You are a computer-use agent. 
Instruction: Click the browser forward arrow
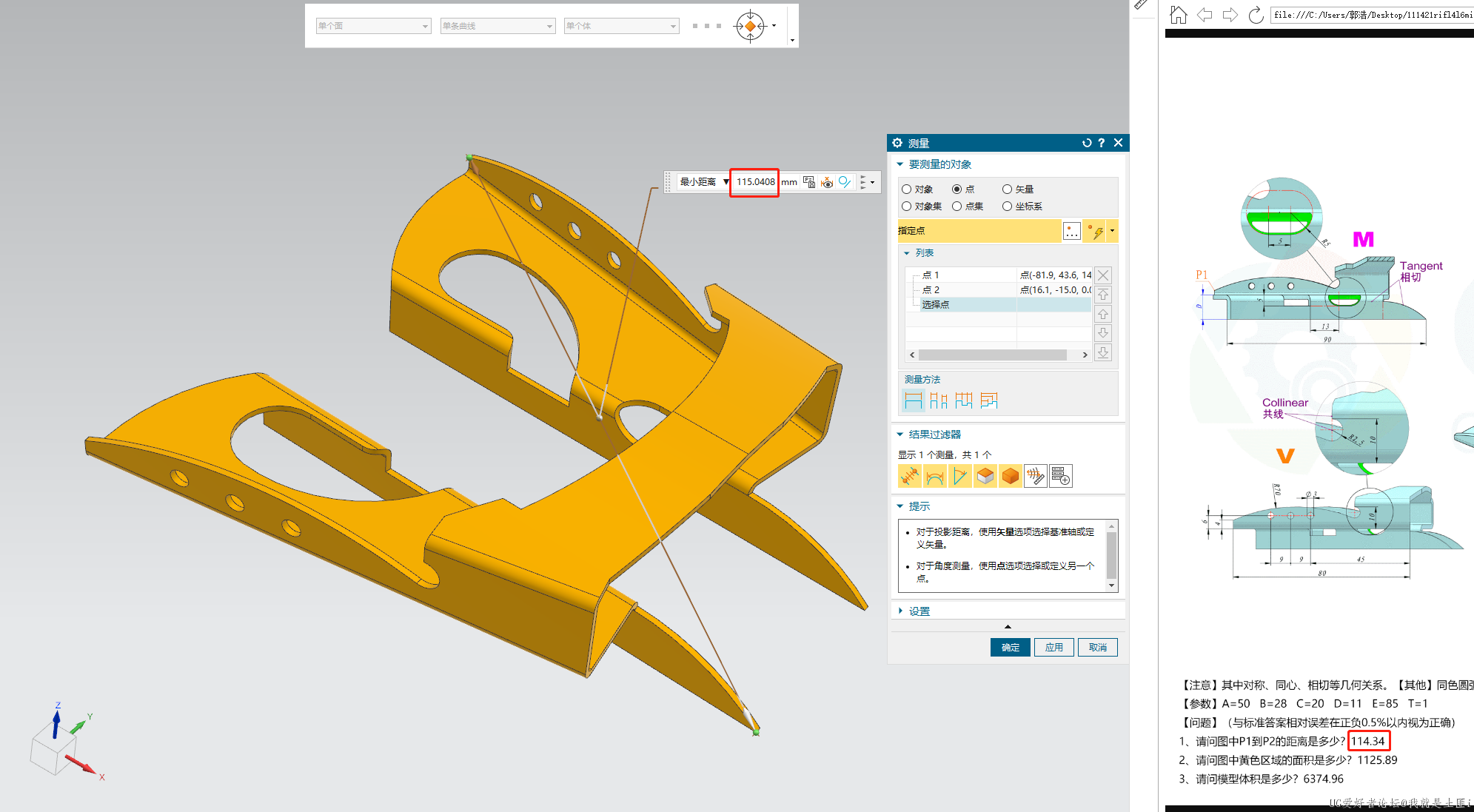click(1230, 15)
